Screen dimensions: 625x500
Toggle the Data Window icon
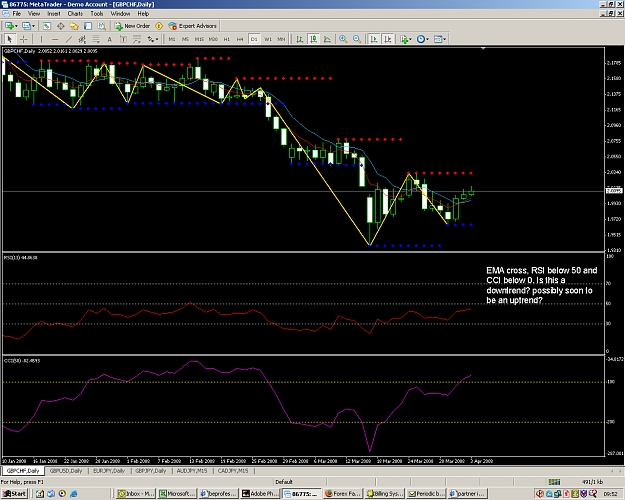(61, 26)
